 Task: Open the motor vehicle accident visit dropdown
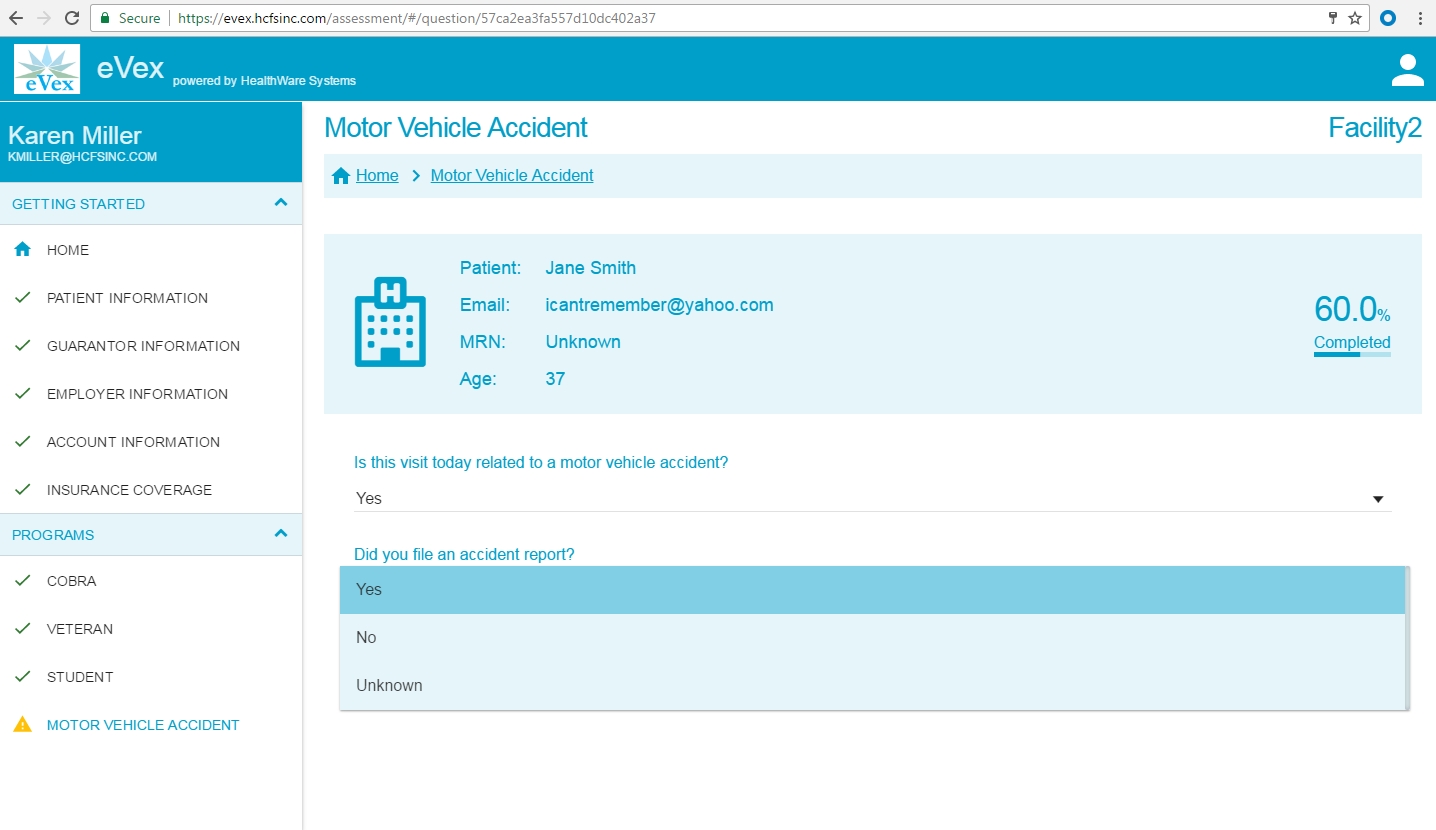872,498
